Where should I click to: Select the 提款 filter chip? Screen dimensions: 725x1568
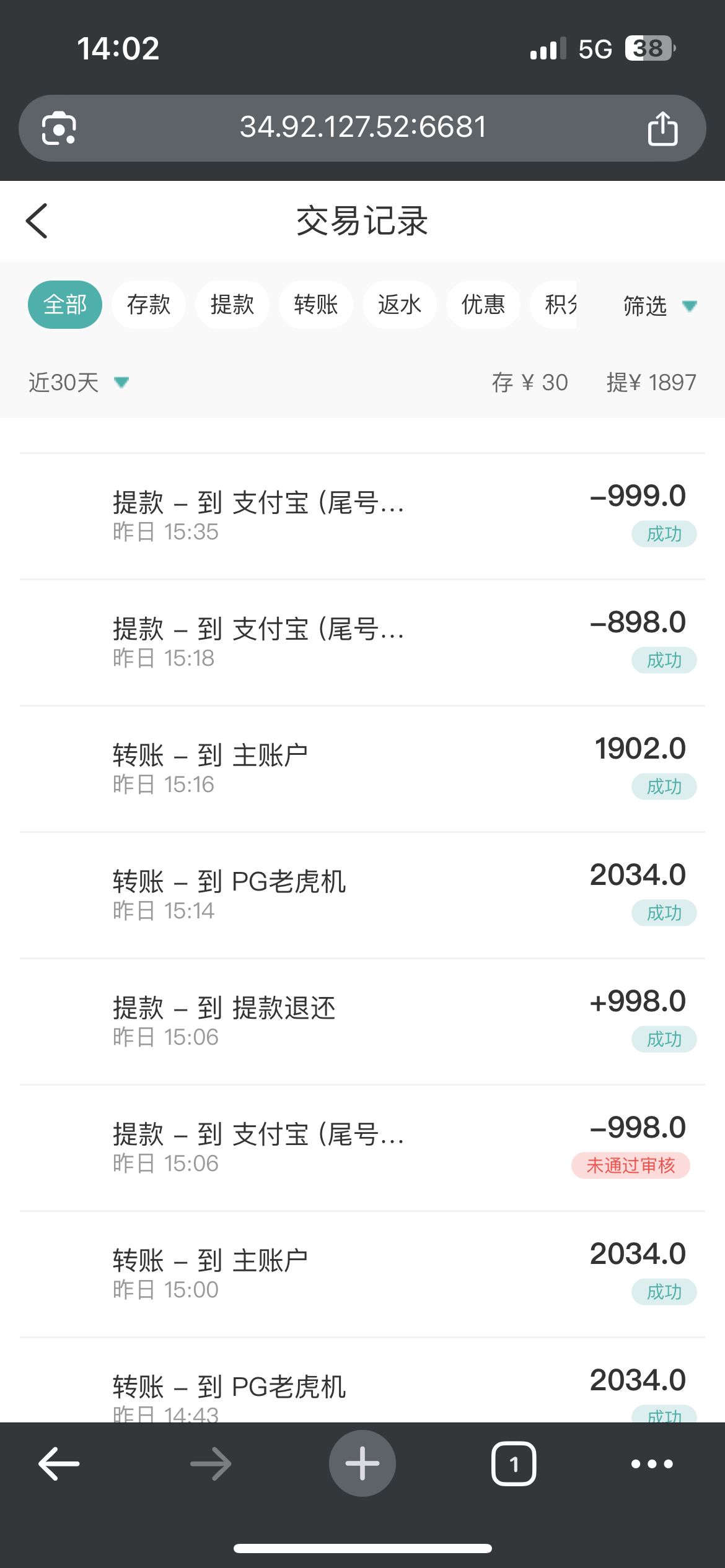pyautogui.click(x=232, y=305)
